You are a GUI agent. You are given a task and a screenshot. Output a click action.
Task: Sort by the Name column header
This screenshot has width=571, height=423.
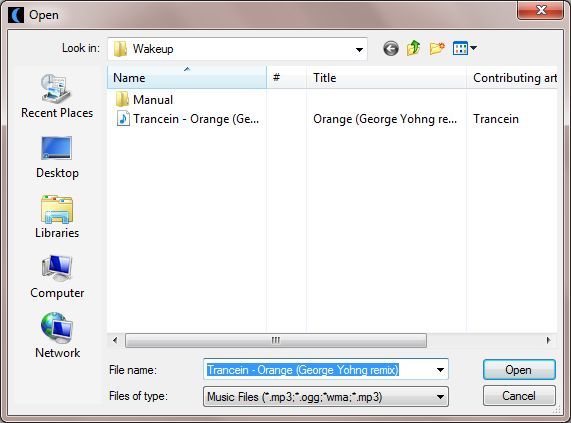187,78
